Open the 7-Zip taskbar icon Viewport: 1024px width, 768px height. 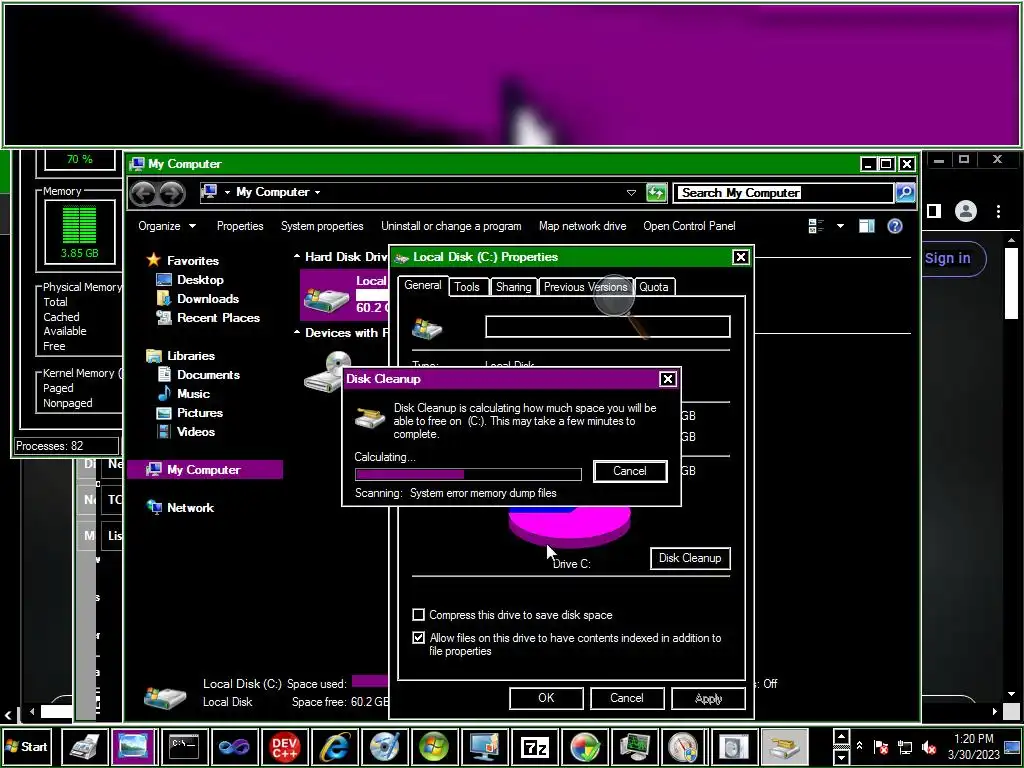coord(535,746)
